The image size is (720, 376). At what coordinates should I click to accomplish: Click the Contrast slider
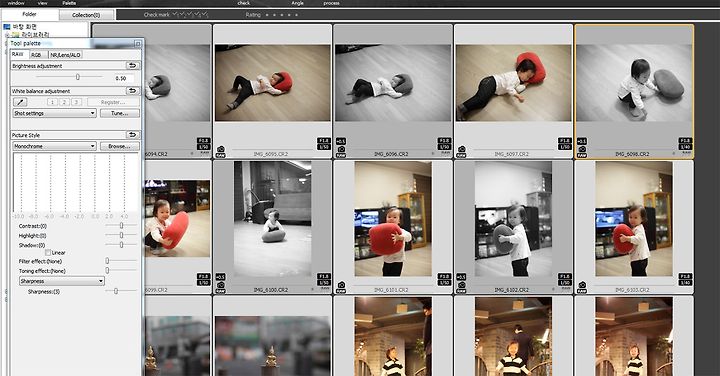[121, 225]
